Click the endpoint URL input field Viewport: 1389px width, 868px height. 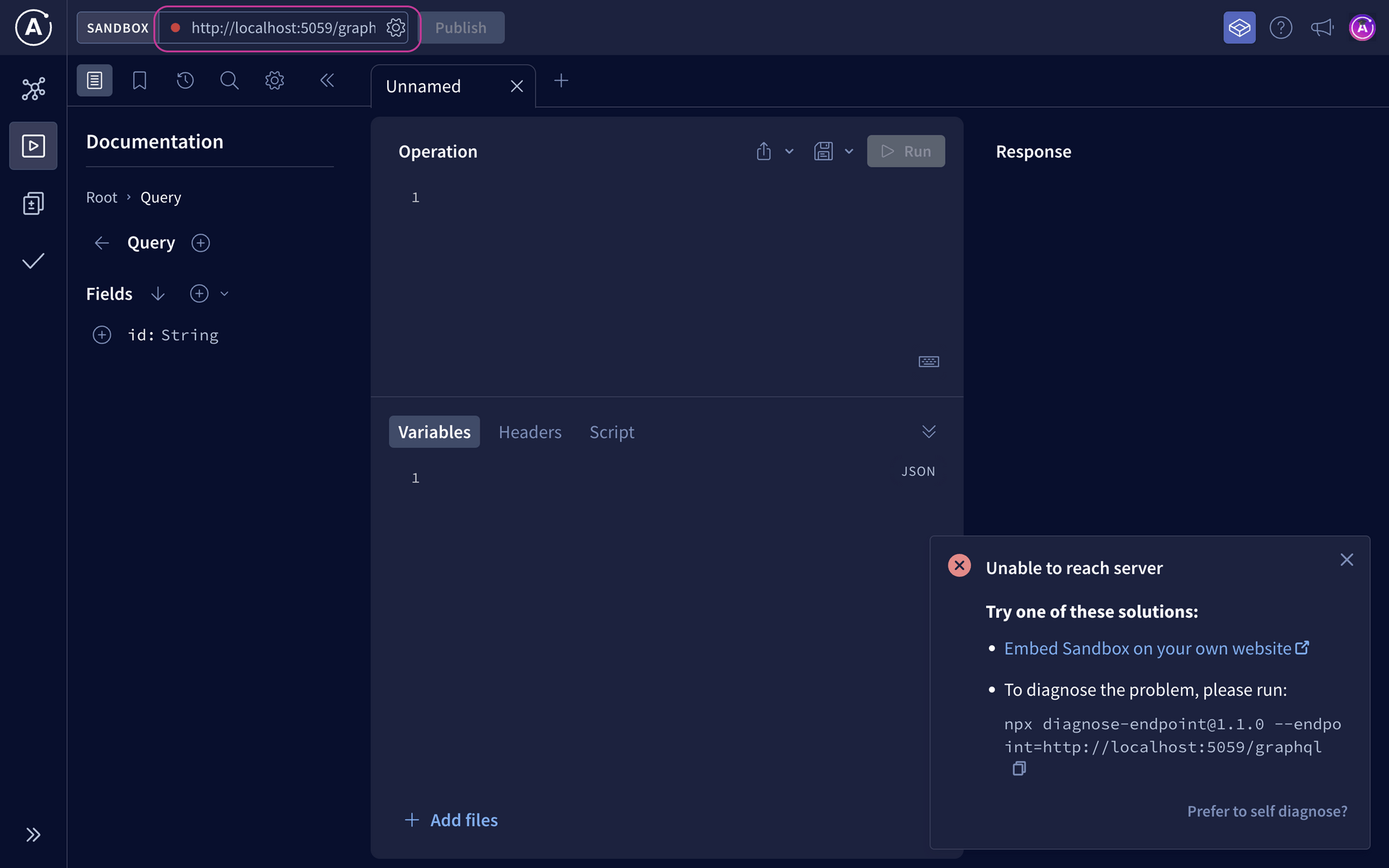tap(282, 27)
